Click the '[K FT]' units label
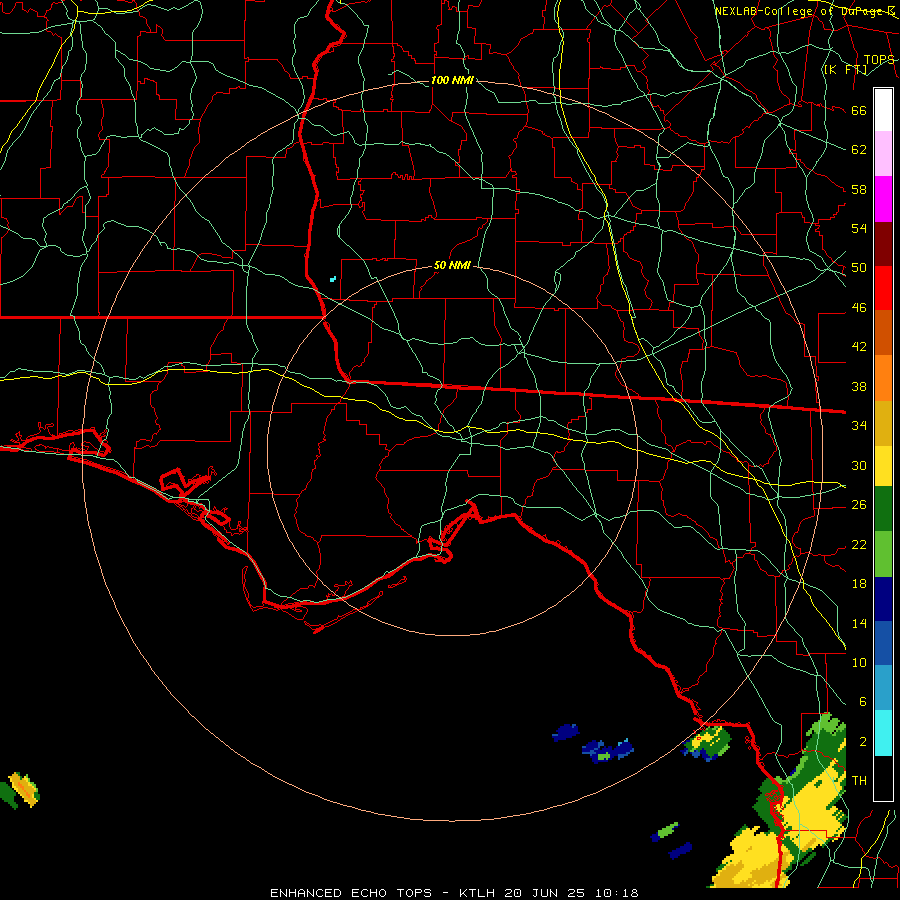Screen dimensions: 900x900 (845, 69)
